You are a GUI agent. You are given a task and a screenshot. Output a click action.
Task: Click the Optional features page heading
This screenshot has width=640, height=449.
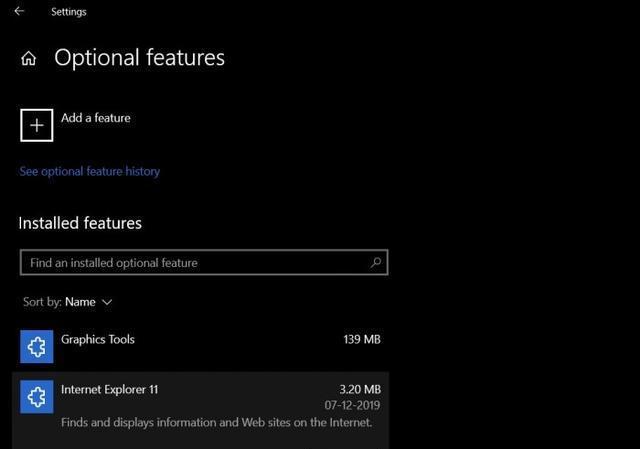(140, 58)
